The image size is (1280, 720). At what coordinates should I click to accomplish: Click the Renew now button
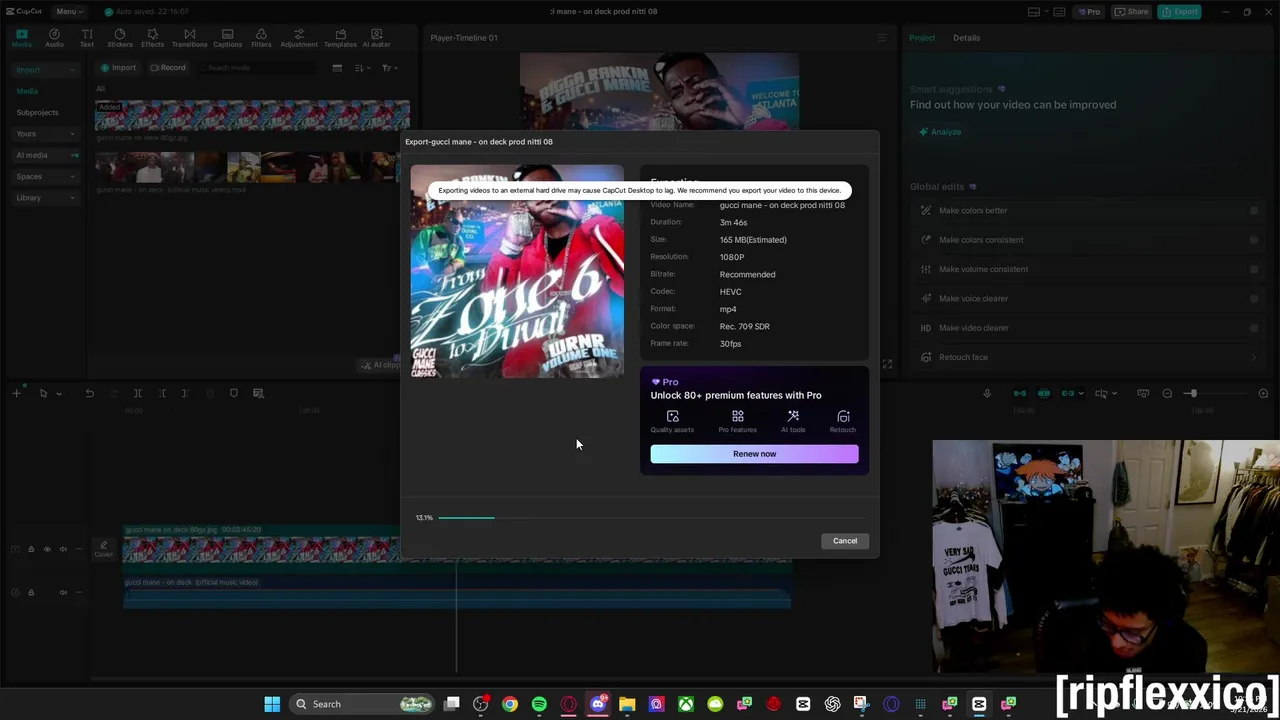(x=754, y=454)
